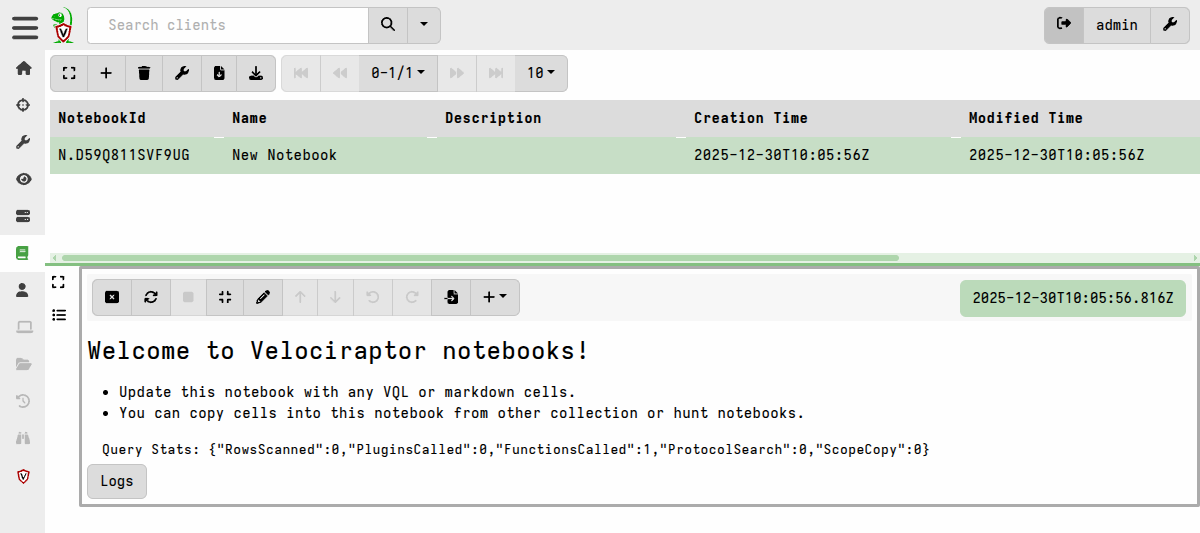
Task: Open the page size dropdown showing 10
Action: click(x=541, y=73)
